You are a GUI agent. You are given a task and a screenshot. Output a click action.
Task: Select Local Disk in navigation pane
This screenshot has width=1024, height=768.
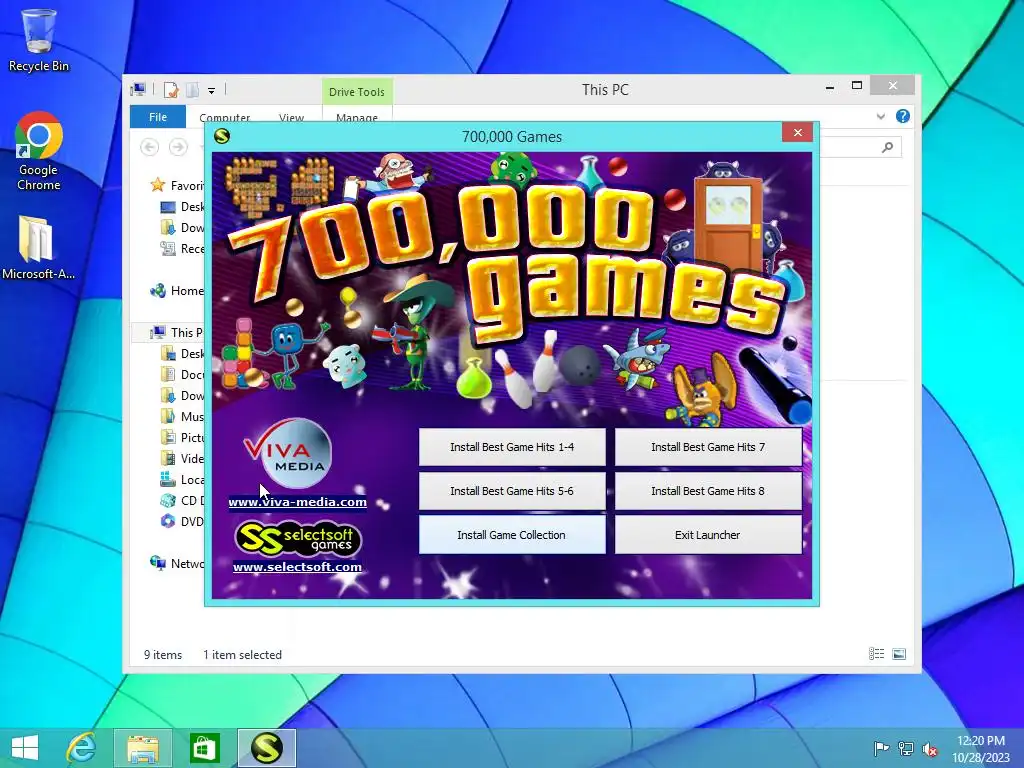click(182, 479)
